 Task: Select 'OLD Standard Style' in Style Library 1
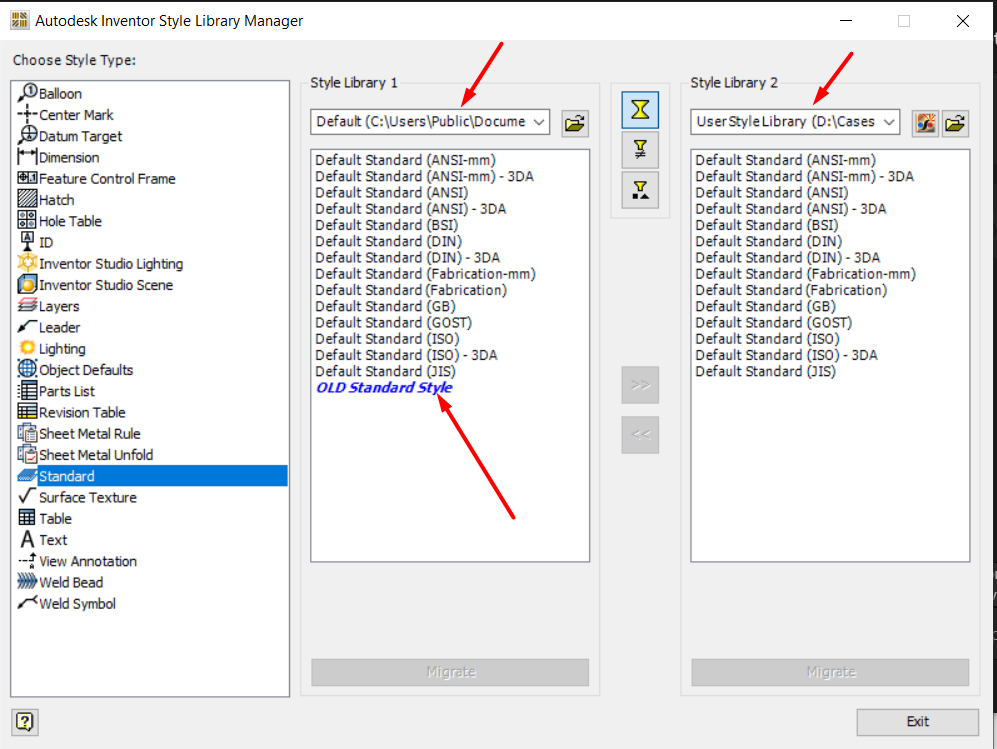(384, 388)
